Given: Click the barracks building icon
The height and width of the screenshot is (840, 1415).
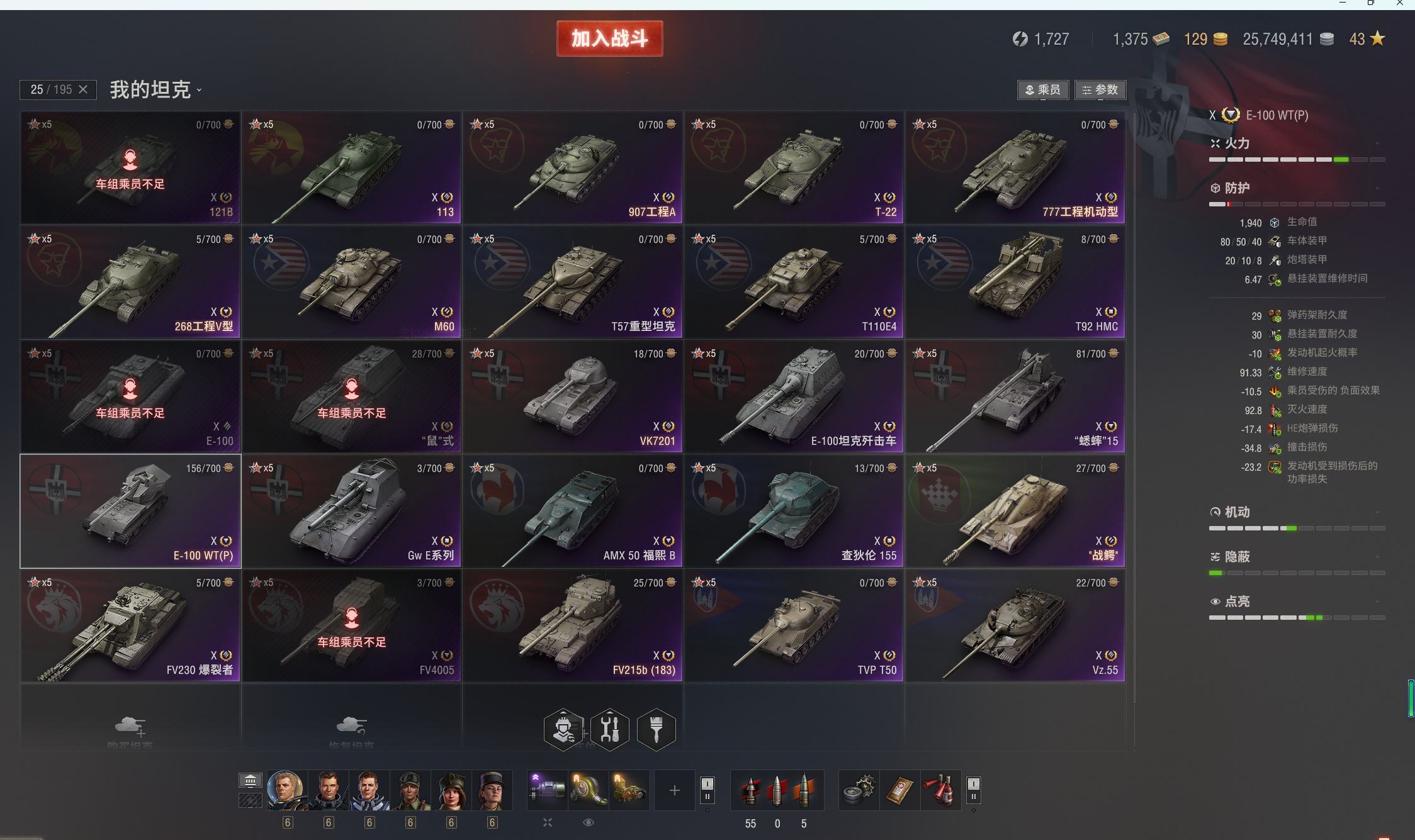Looking at the screenshot, I should point(250,780).
